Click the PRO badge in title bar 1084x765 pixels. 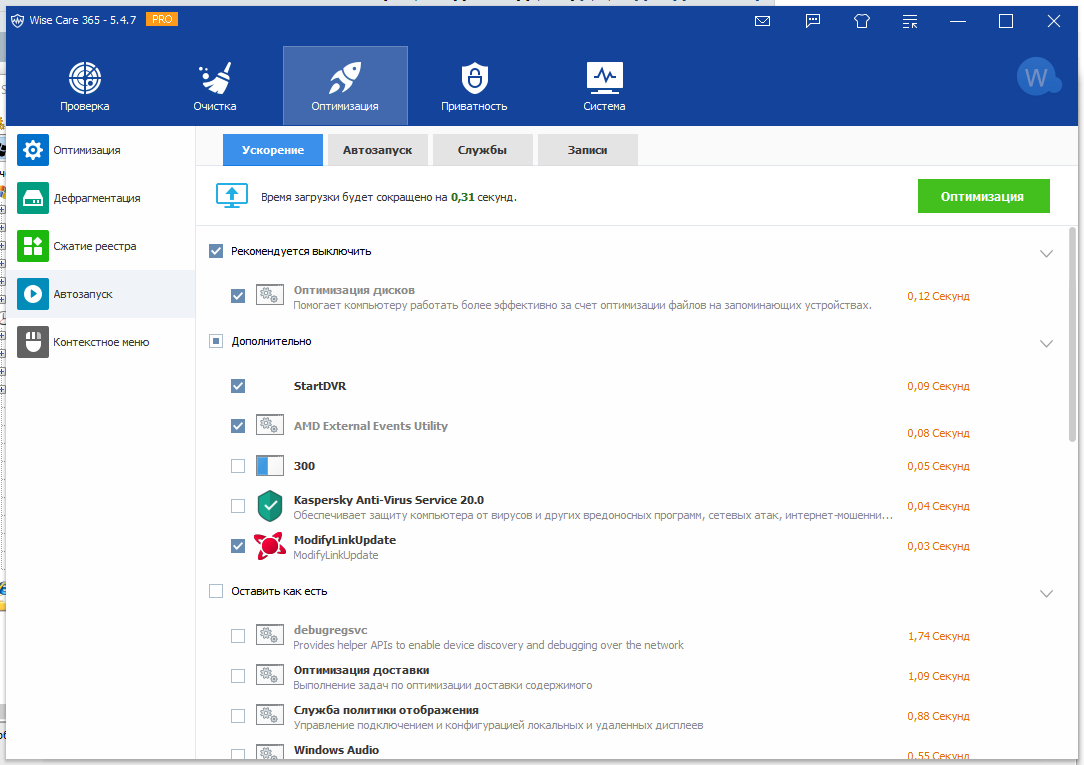[x=162, y=19]
